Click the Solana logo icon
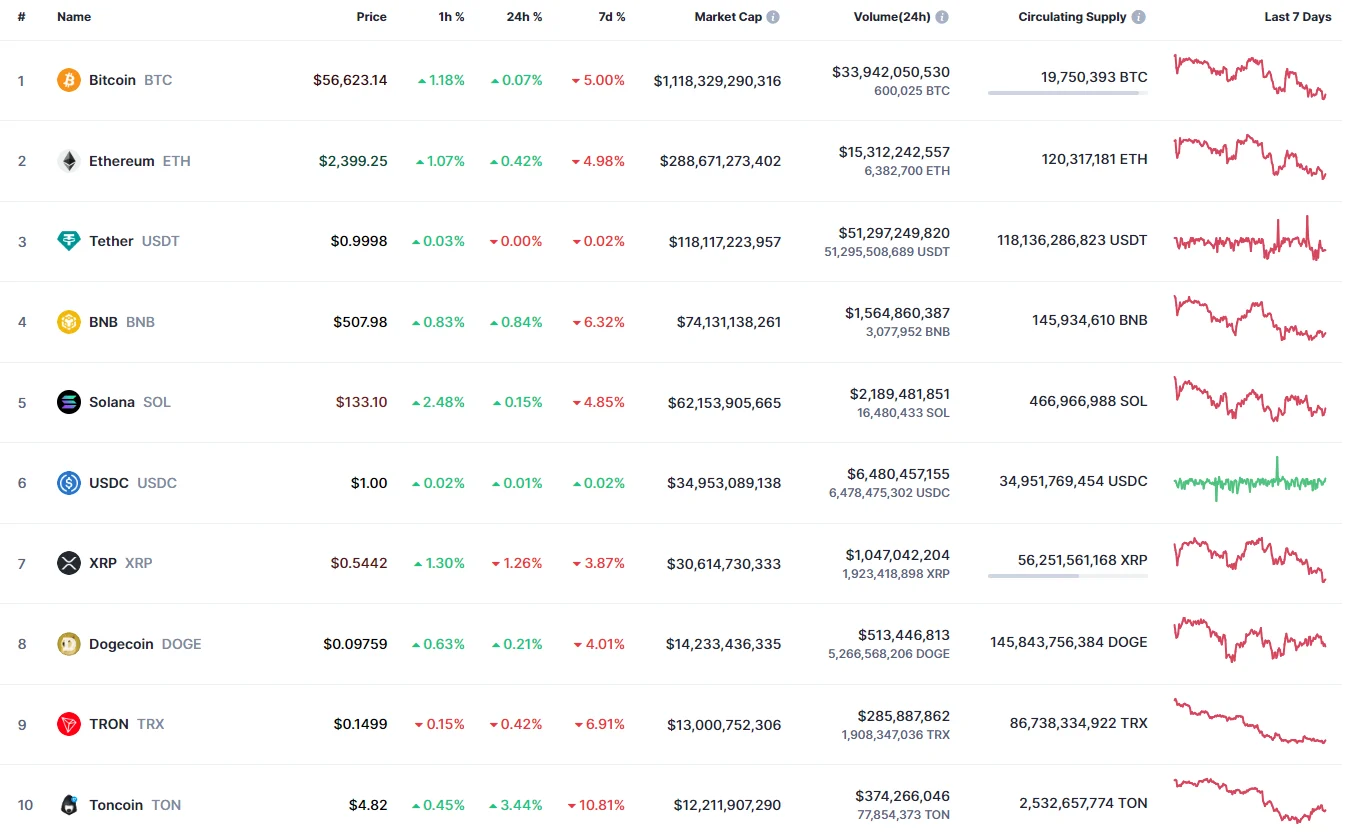The height and width of the screenshot is (833, 1346). click(x=69, y=402)
